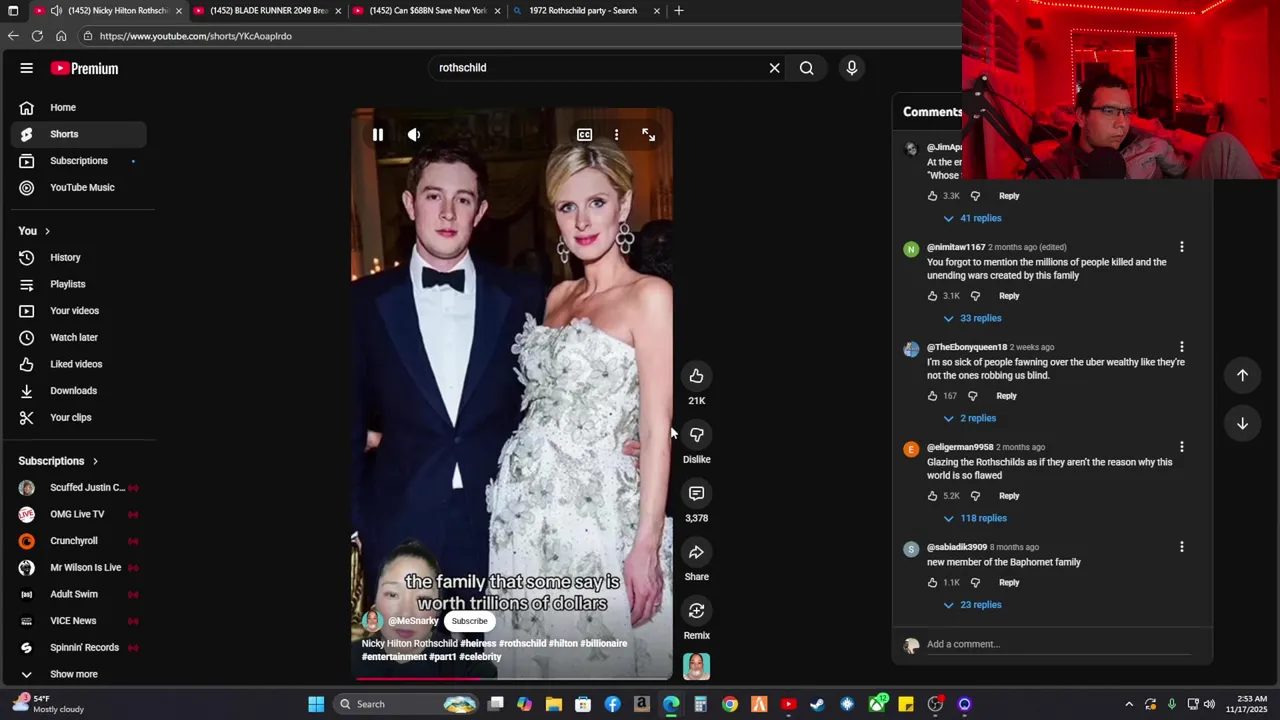
Task: Toggle closed captions on the Short
Action: 585,135
